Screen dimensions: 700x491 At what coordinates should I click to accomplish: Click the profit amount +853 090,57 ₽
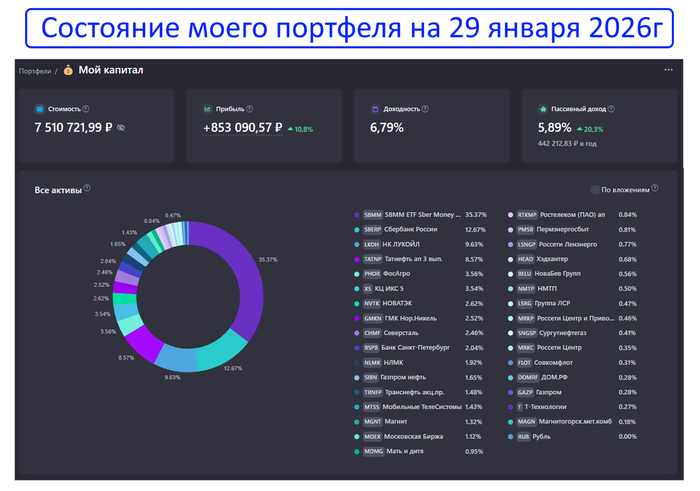tap(242, 128)
